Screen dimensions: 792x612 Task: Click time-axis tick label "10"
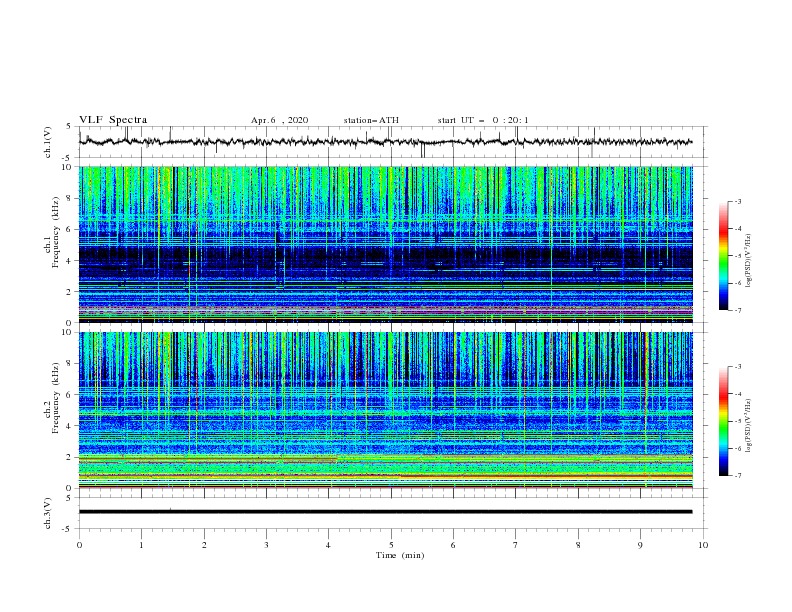[x=703, y=545]
